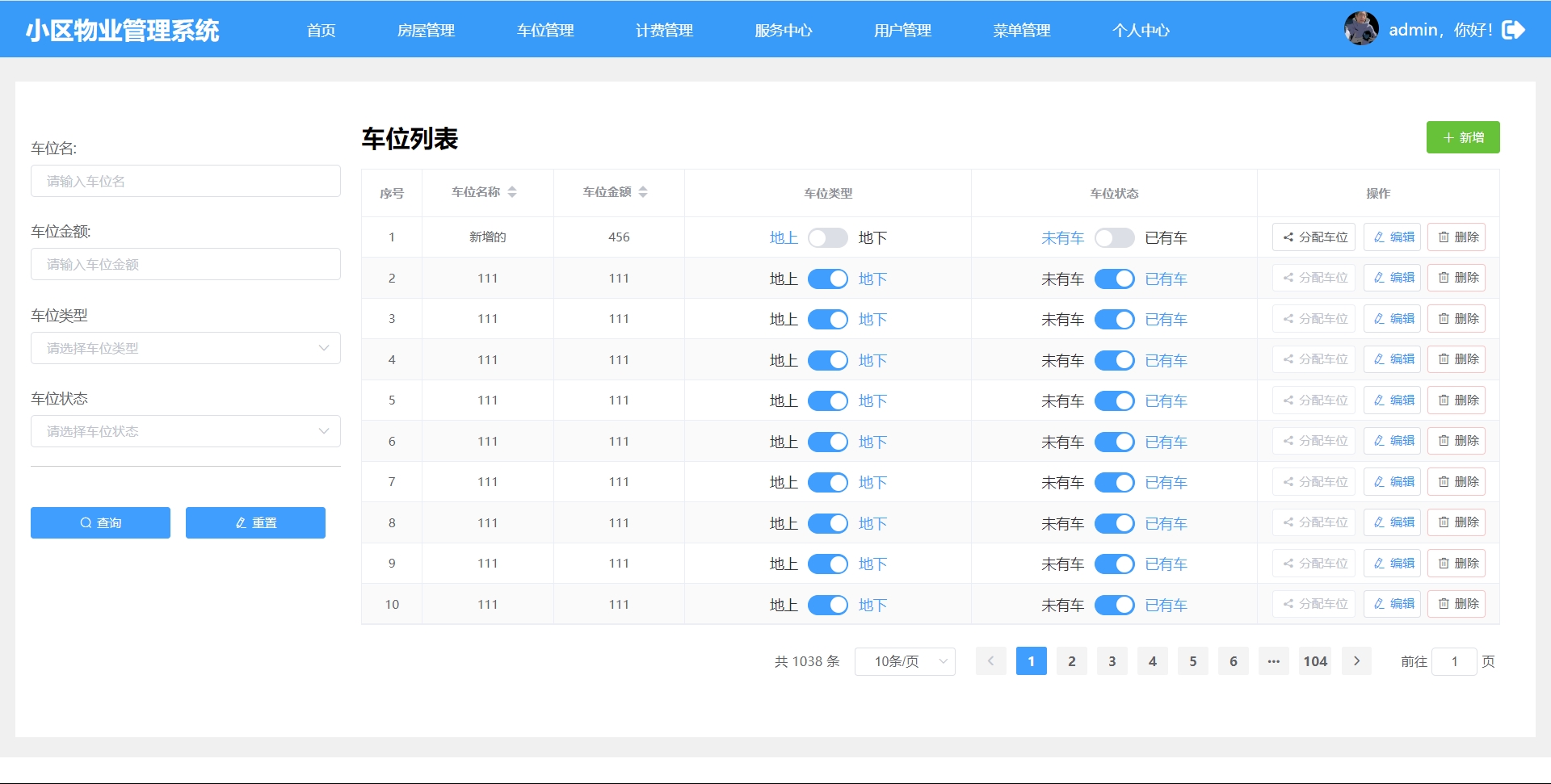The height and width of the screenshot is (784, 1551).
Task: Click current page 1 button
Action: pyautogui.click(x=1032, y=661)
